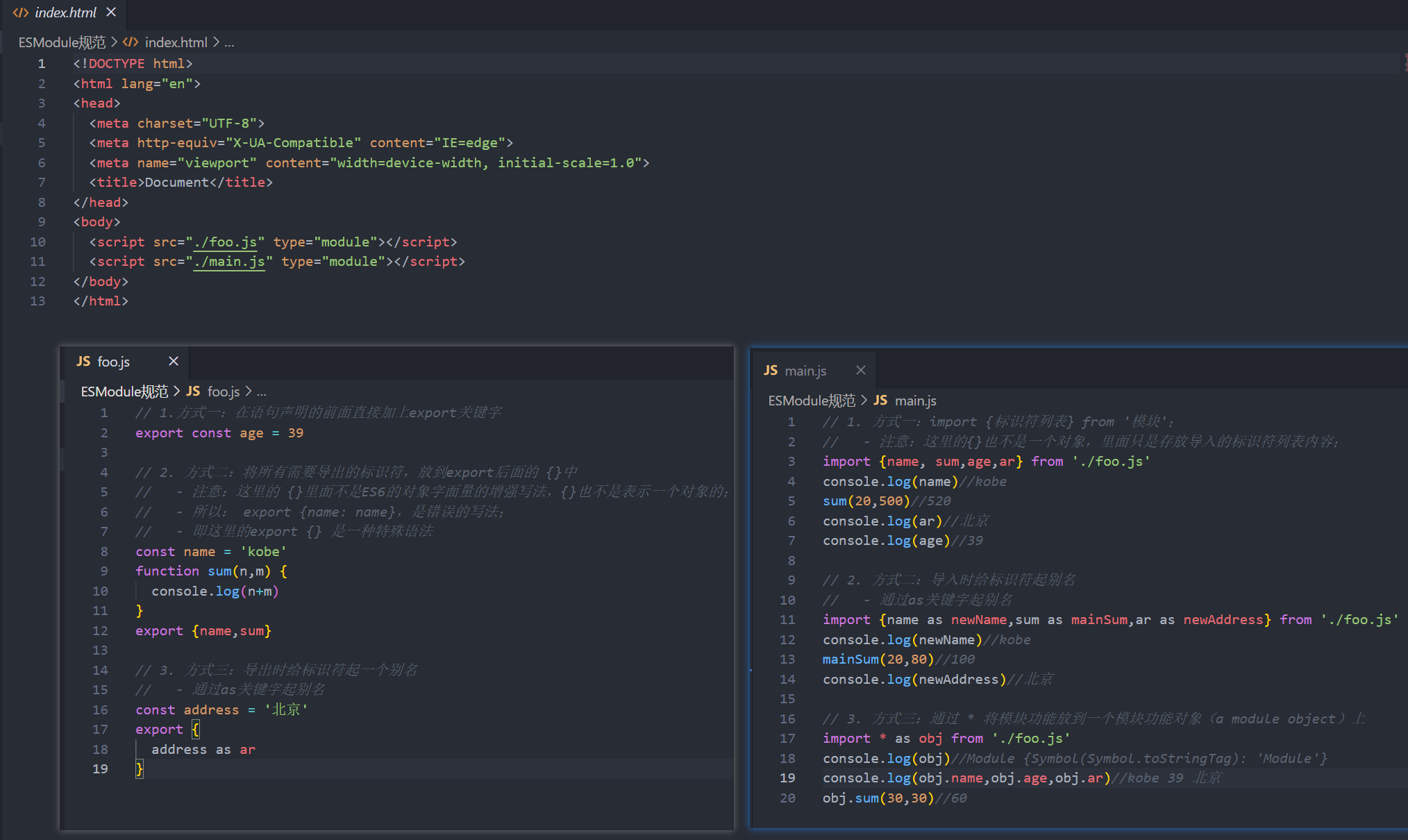Click the HTML file icon in index.html tab
1408x840 pixels.
click(x=21, y=12)
